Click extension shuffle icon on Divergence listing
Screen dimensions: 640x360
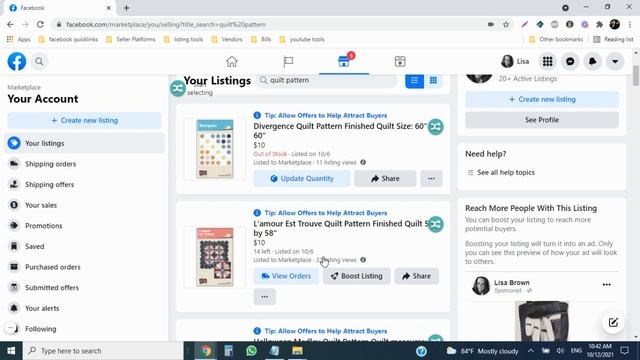point(436,127)
